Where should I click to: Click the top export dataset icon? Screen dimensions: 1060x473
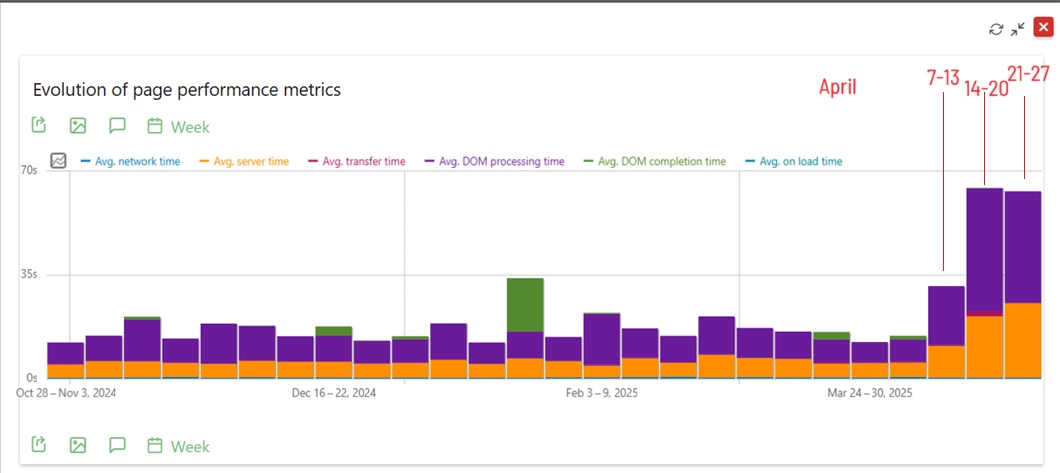click(39, 126)
